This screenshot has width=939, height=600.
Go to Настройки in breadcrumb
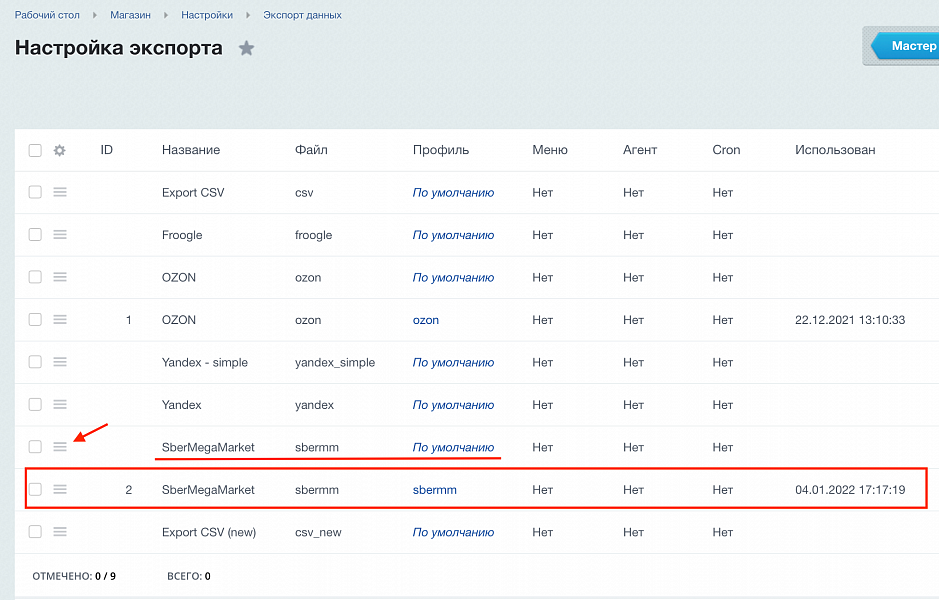coord(207,15)
